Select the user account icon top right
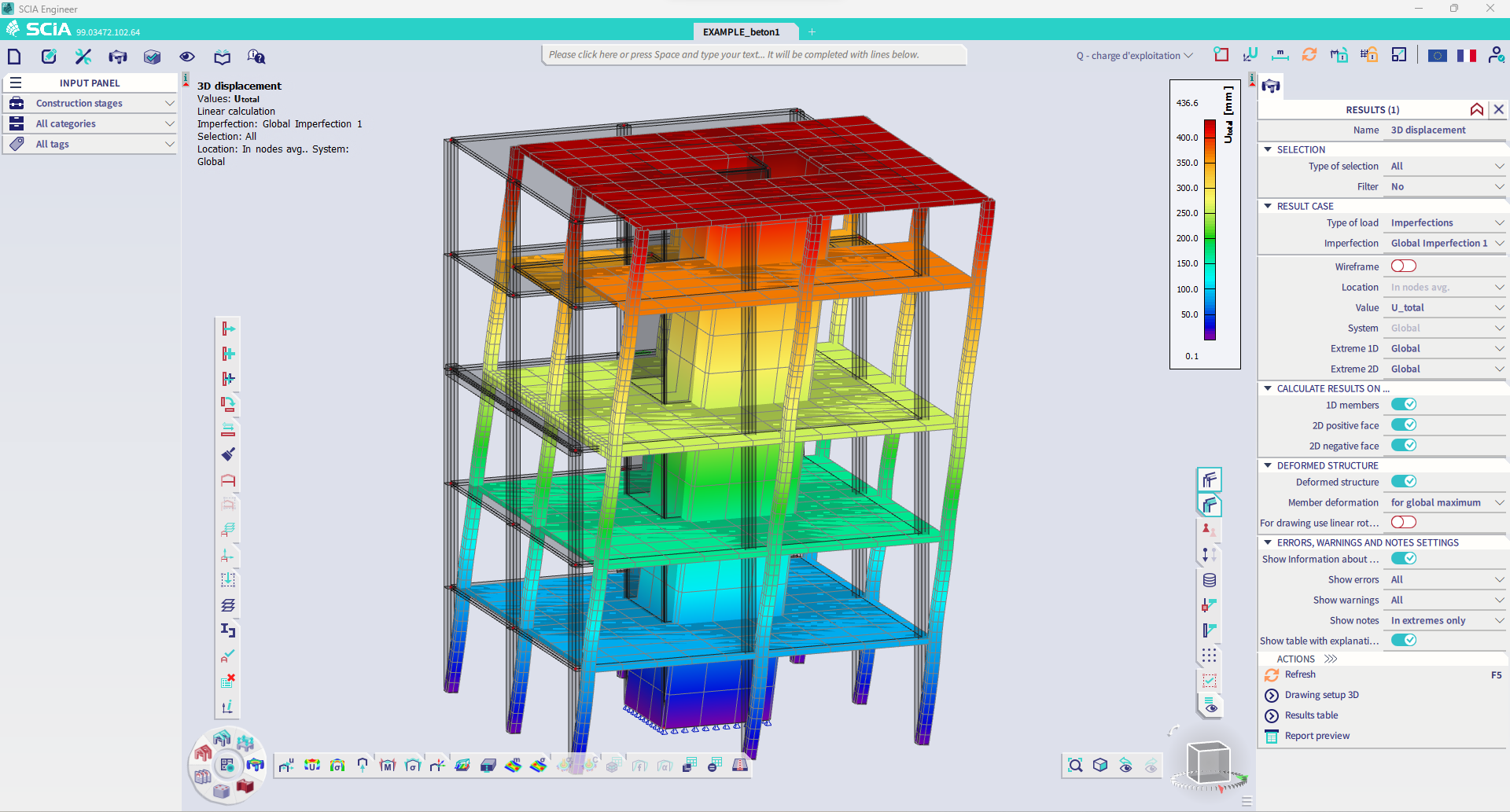This screenshot has width=1510, height=812. [x=1497, y=55]
